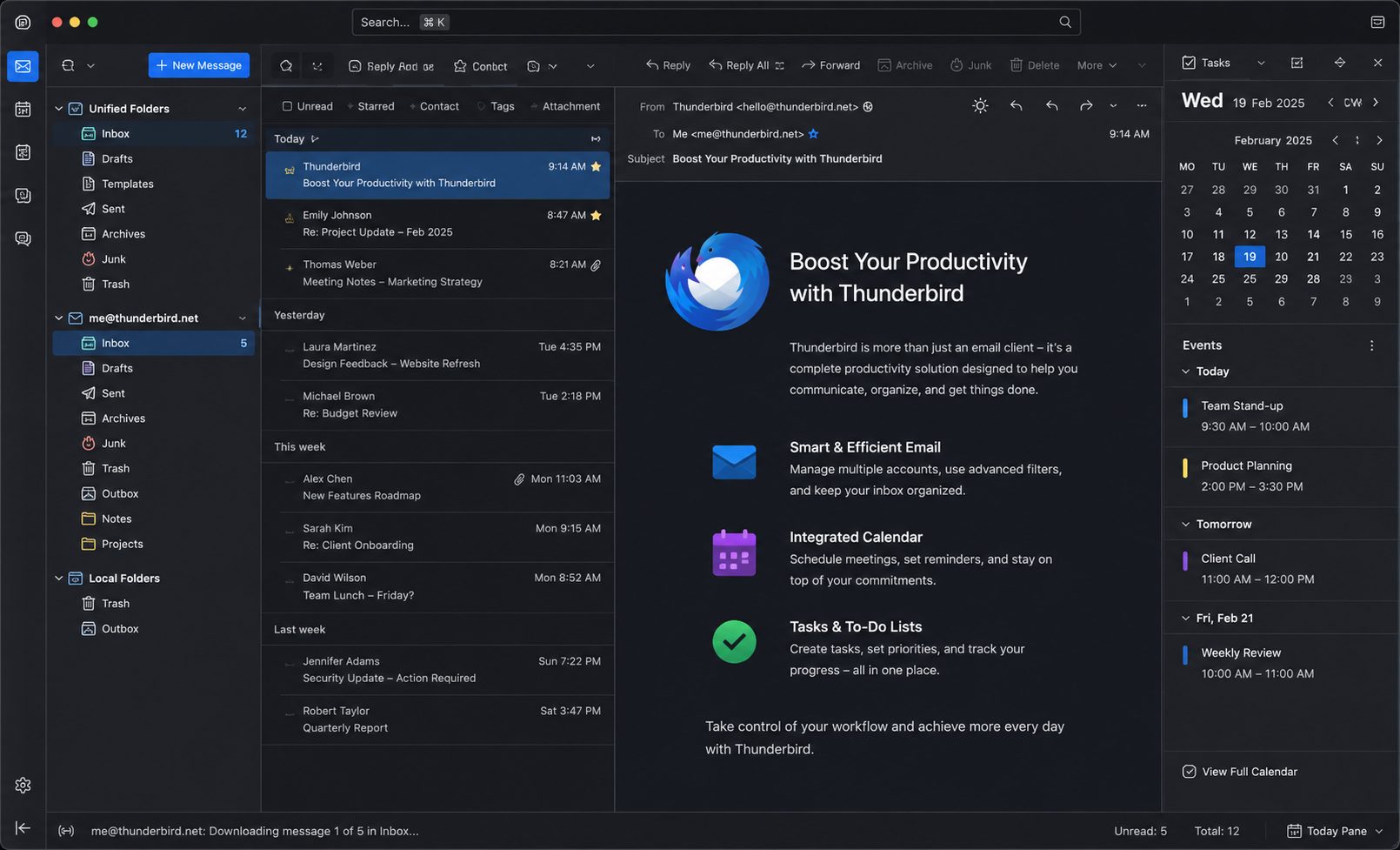Click the Thunderbird app menu icon at top-left
This screenshot has height=850, width=1400.
(23, 22)
